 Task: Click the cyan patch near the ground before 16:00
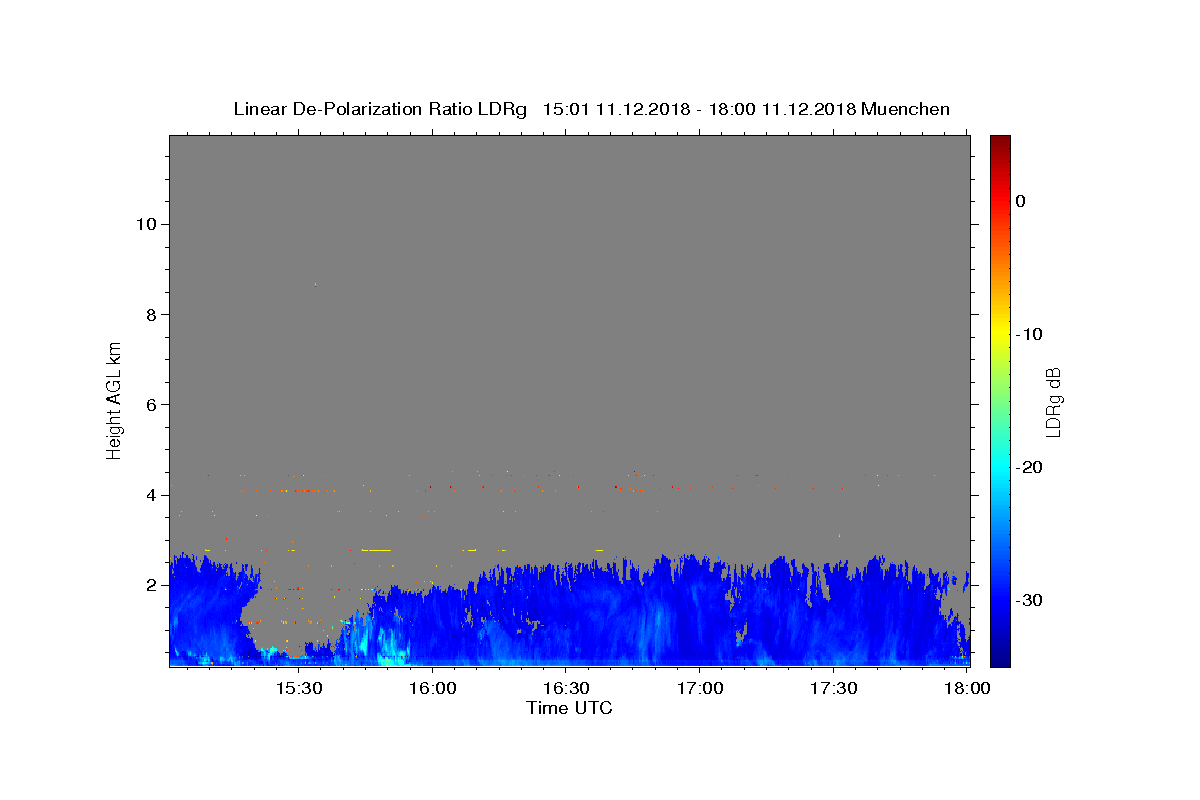click(390, 645)
